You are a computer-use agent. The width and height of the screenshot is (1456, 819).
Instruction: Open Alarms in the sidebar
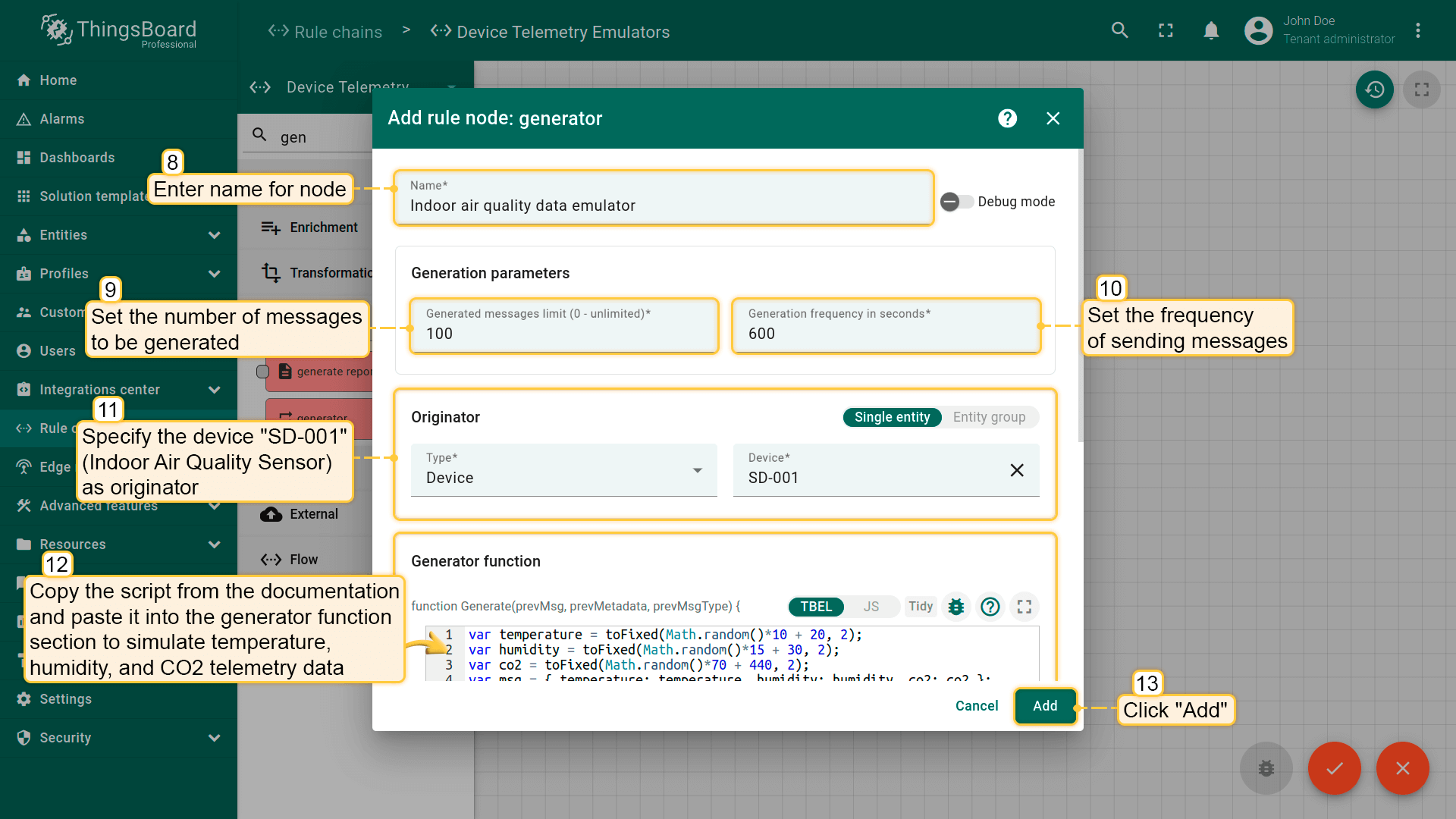coord(62,119)
